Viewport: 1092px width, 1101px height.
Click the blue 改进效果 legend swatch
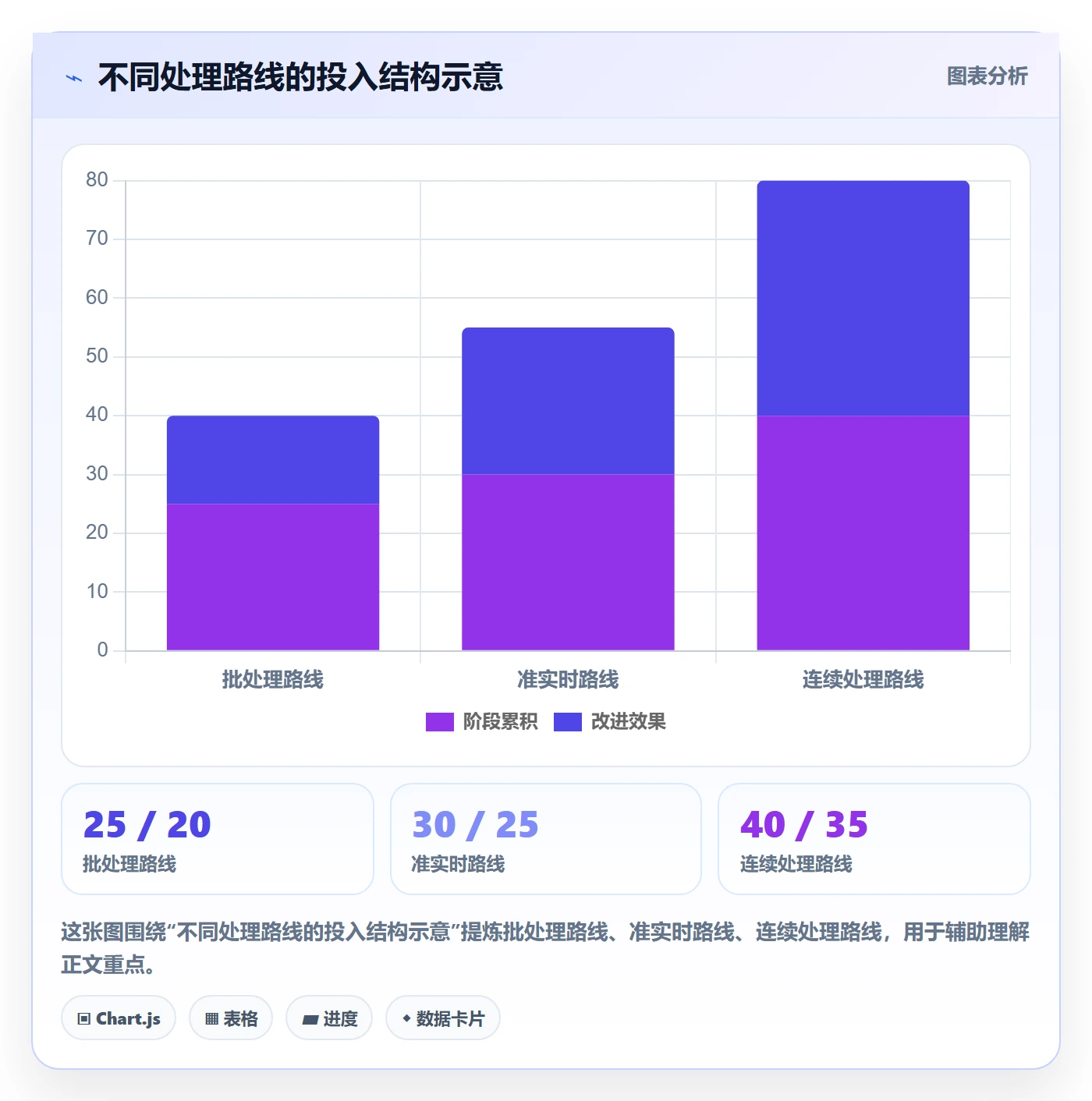tap(568, 722)
